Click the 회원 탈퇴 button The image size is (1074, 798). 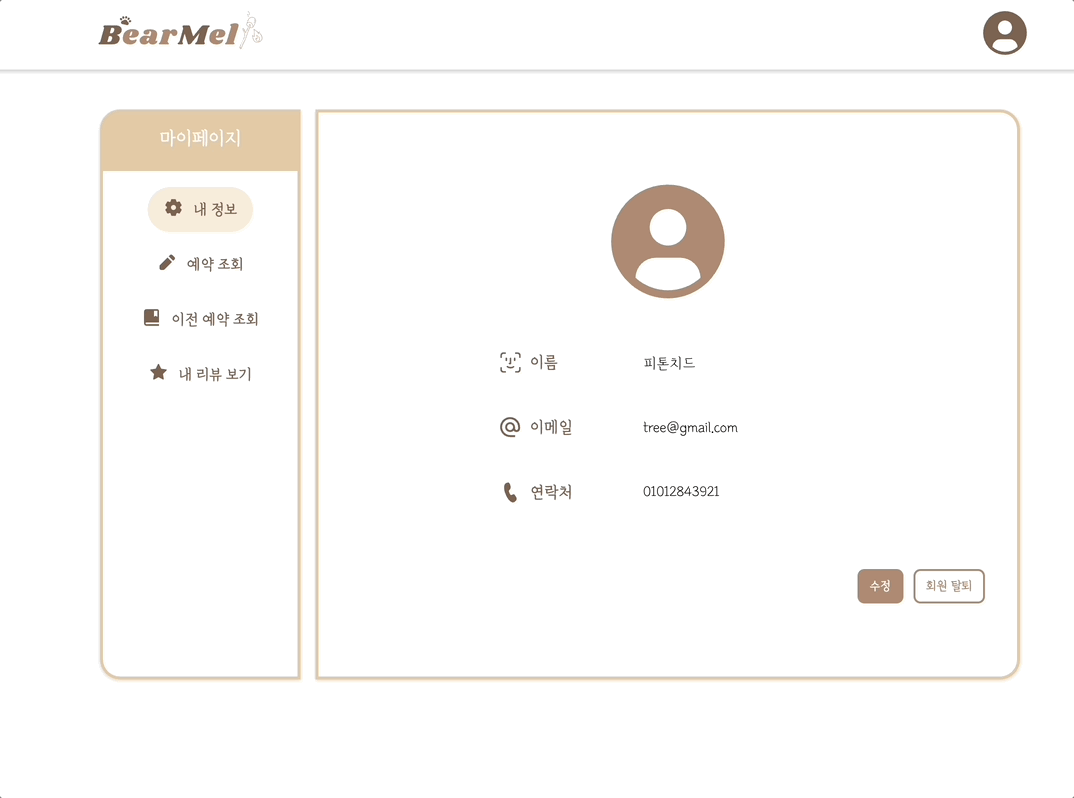pos(949,586)
